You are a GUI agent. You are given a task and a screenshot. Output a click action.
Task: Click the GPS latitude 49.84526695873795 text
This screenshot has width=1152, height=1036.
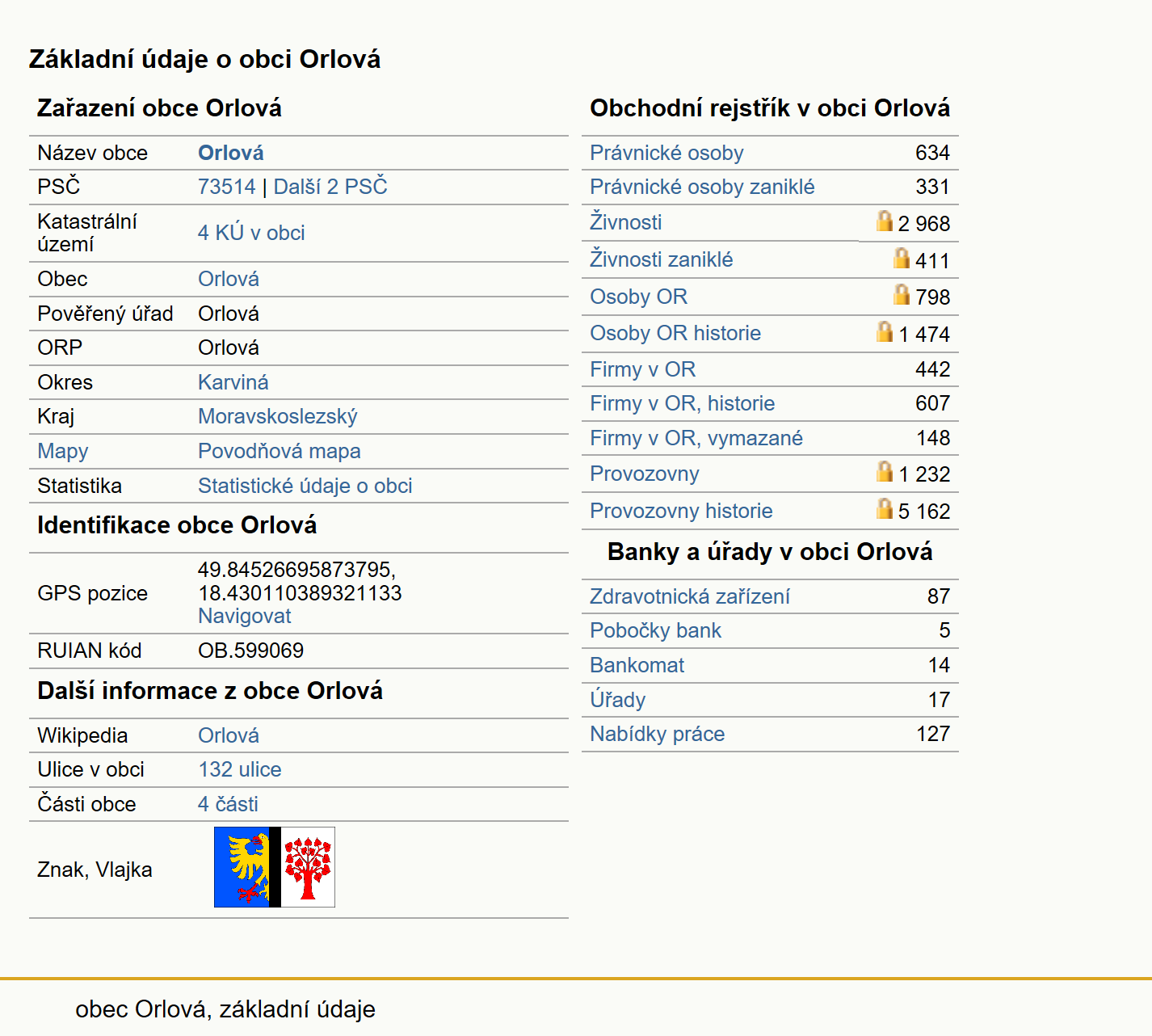pos(296,570)
